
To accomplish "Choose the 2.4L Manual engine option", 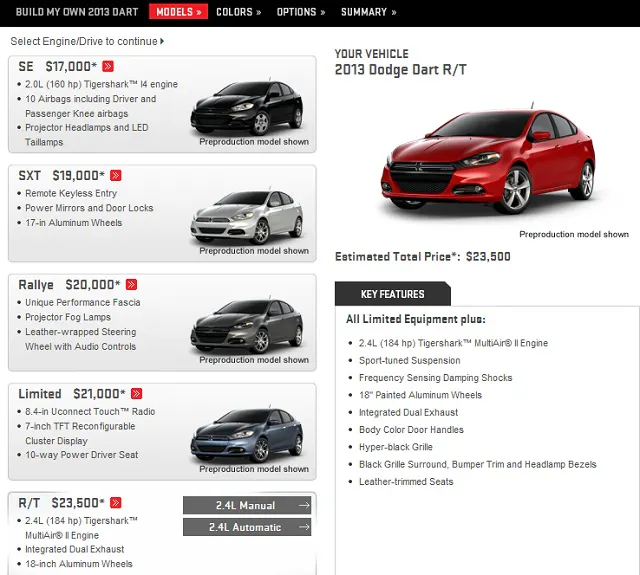I will coord(246,505).
